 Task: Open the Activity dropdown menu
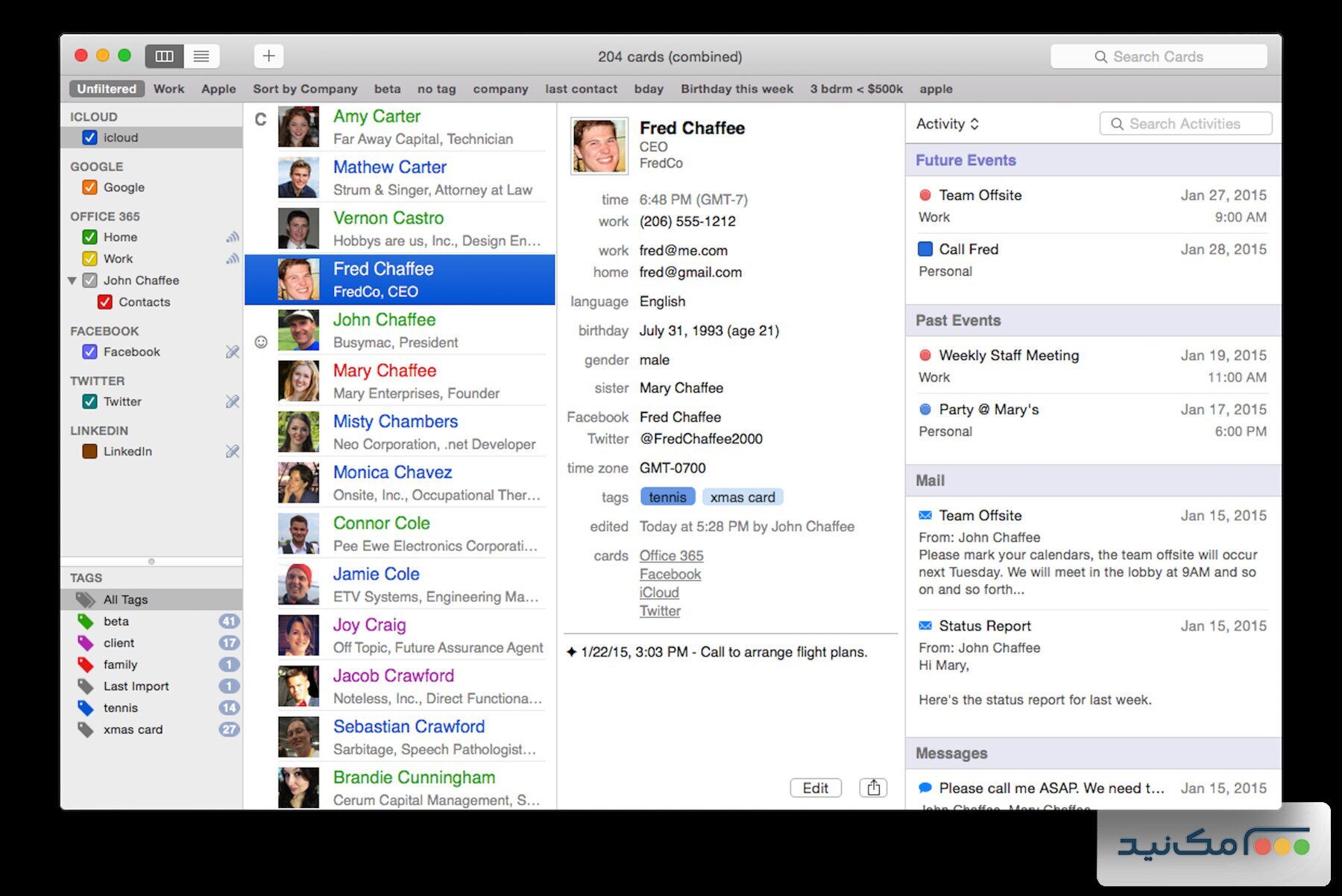pyautogui.click(x=947, y=124)
